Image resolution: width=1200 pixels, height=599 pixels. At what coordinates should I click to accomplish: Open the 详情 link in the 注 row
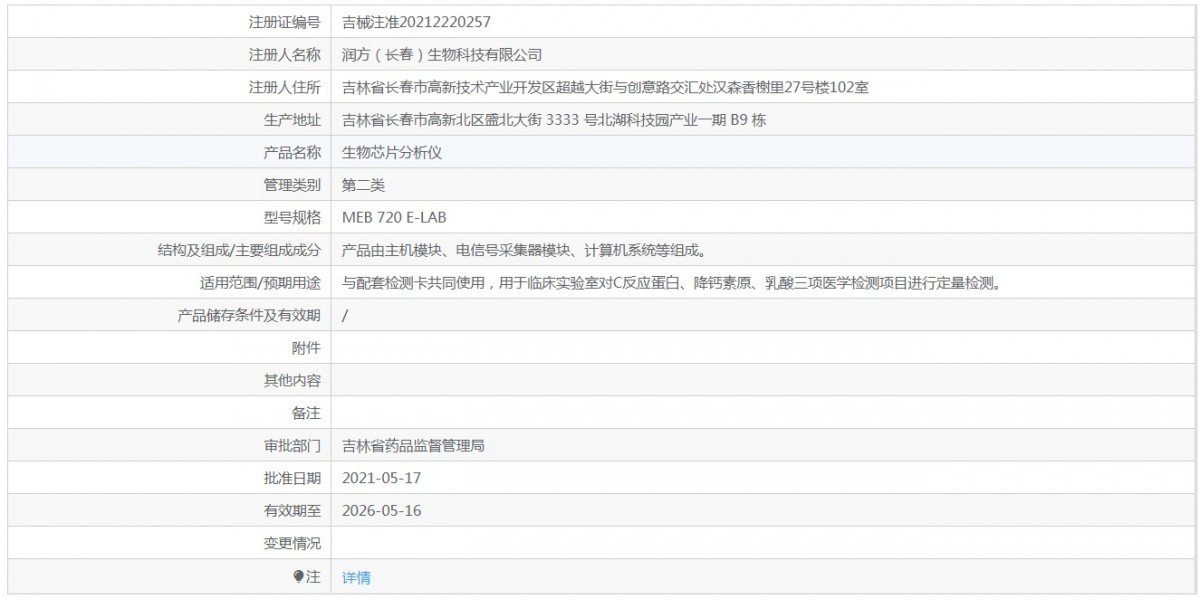356,578
